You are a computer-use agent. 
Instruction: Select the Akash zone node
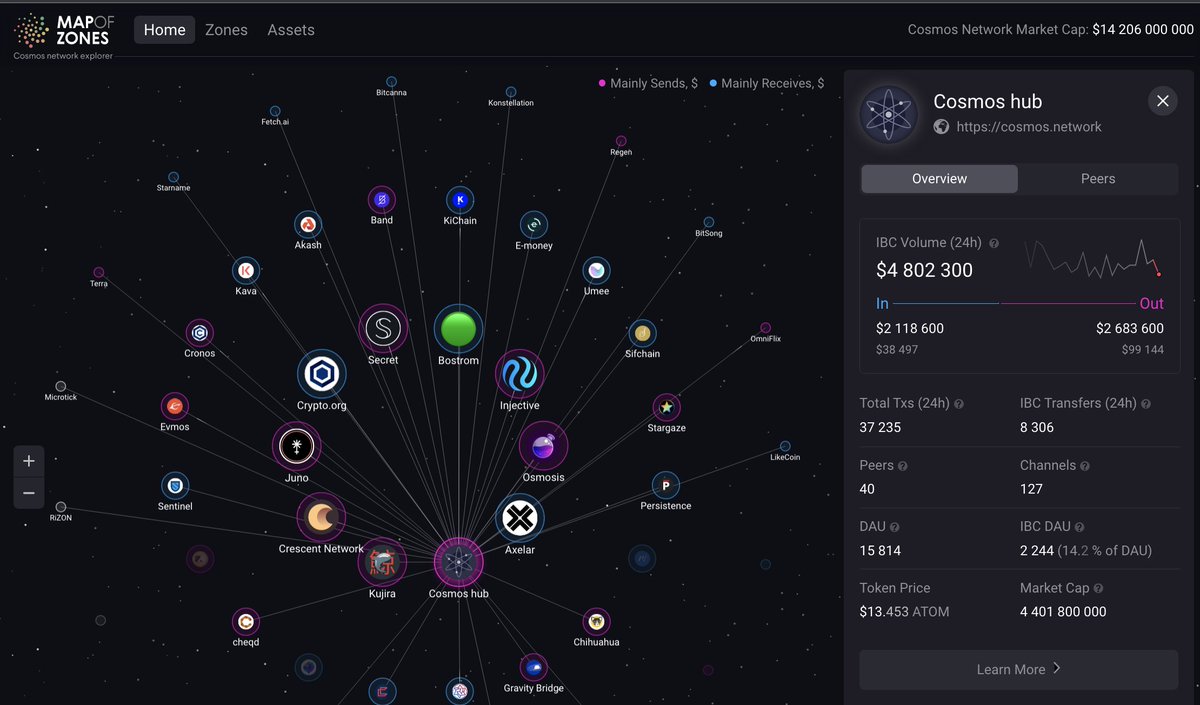click(x=308, y=225)
